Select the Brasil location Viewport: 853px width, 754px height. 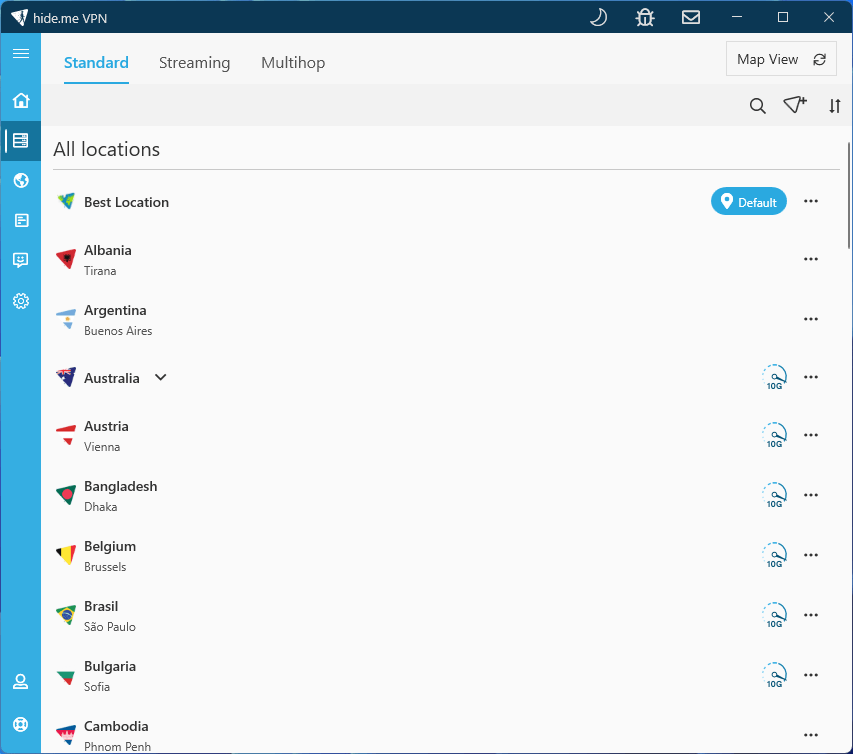pyautogui.click(x=446, y=615)
